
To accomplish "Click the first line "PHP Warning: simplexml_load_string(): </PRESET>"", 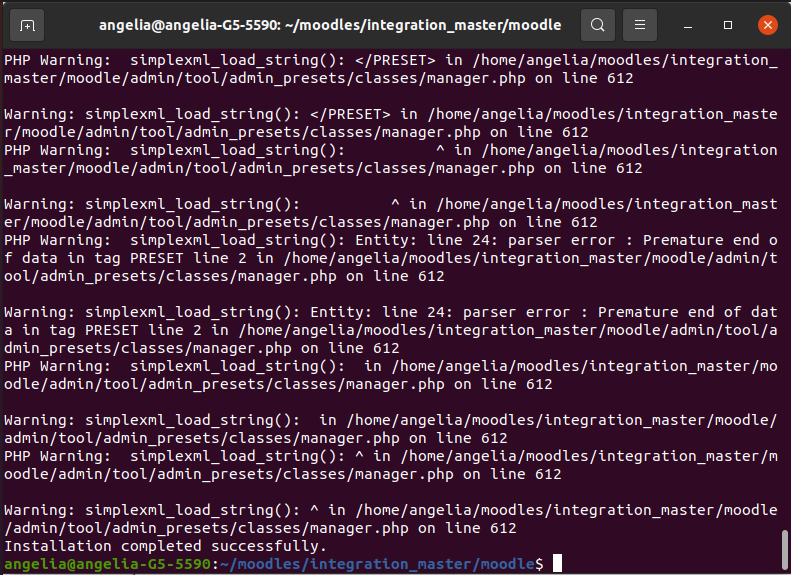I will [219, 60].
